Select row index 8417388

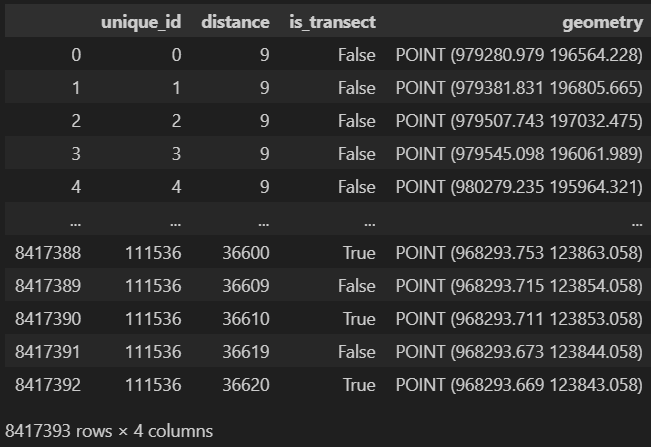pyautogui.click(x=48, y=253)
